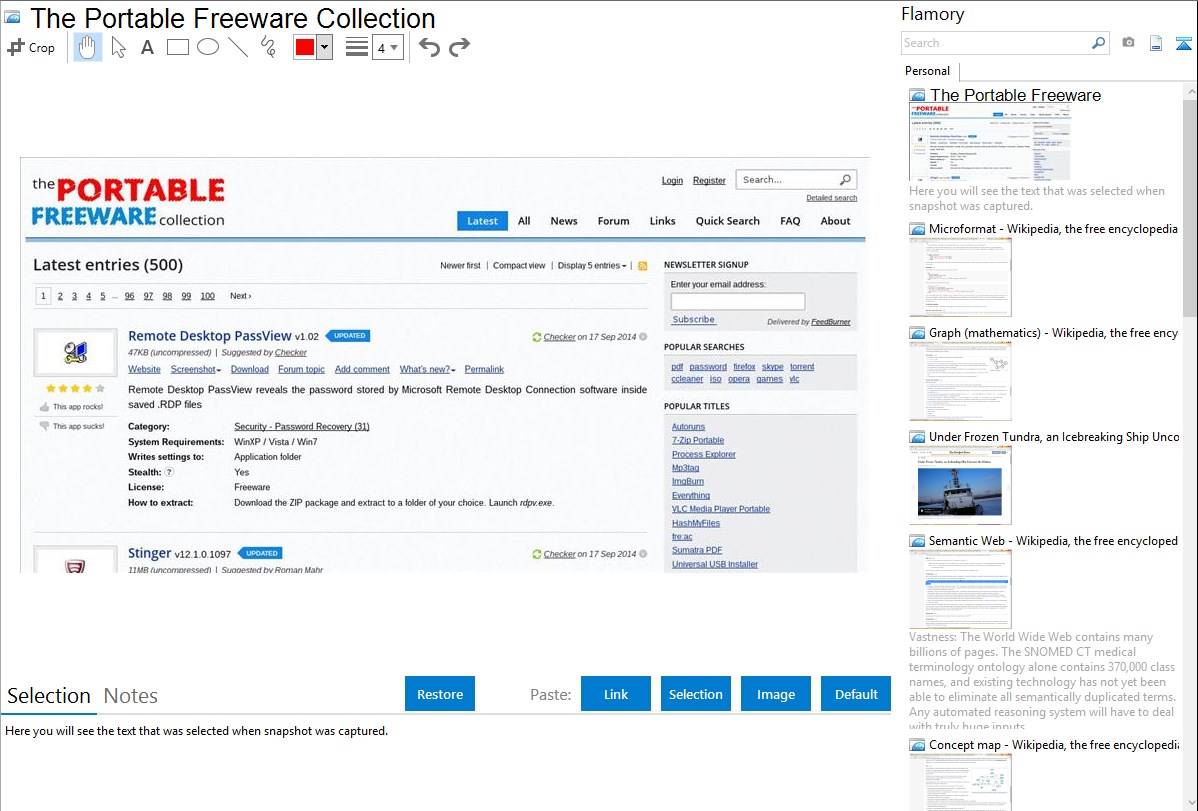Redo the last edit
The image size is (1198, 811).
click(459, 47)
